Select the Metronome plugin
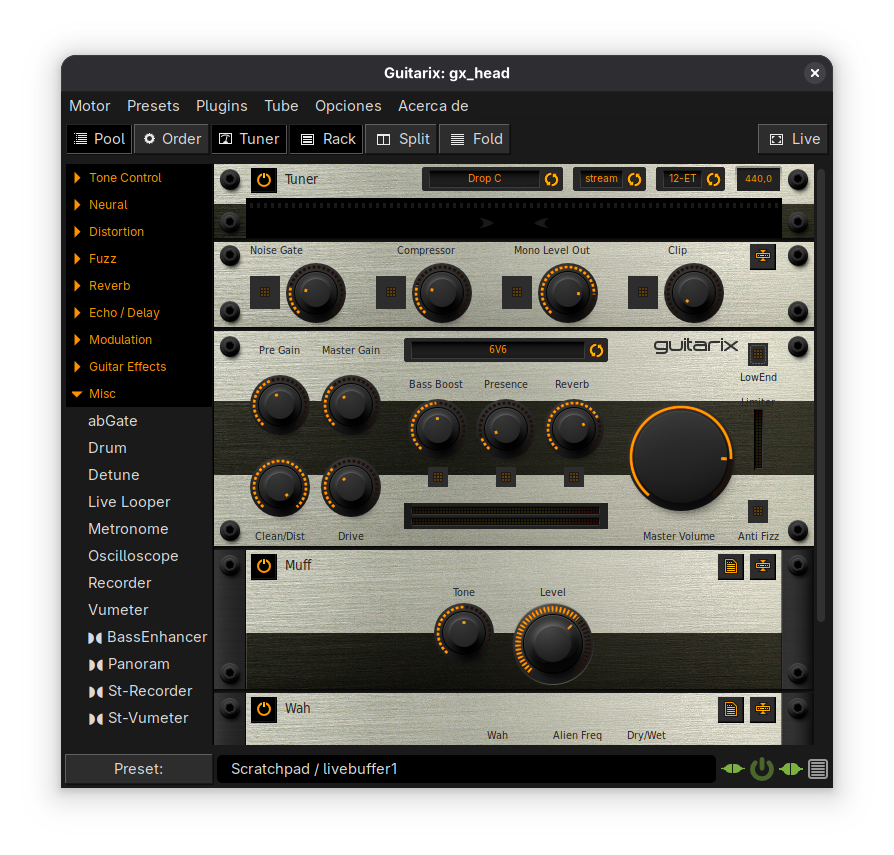This screenshot has height=855, width=894. click(x=128, y=529)
